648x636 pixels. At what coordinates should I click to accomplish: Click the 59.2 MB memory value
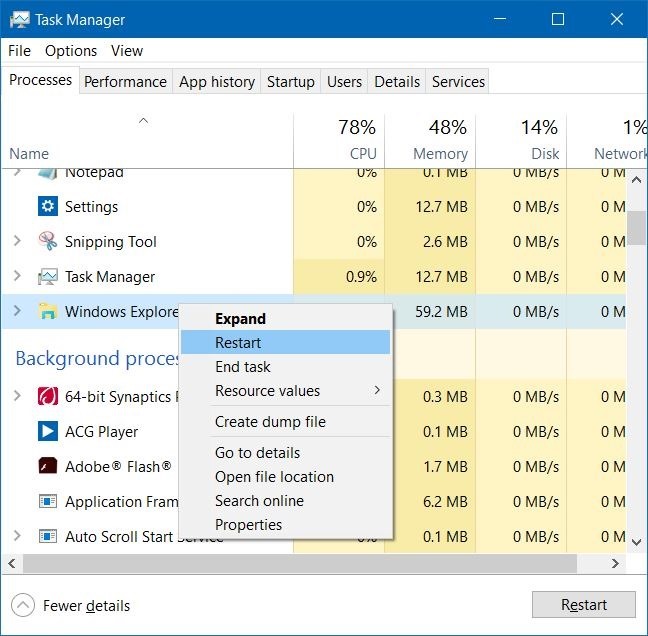tap(441, 312)
